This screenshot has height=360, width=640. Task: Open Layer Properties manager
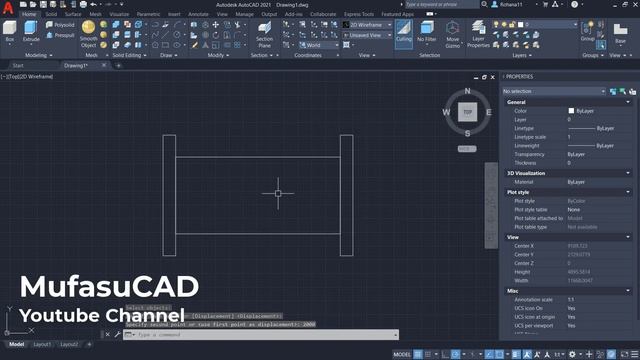(x=478, y=34)
